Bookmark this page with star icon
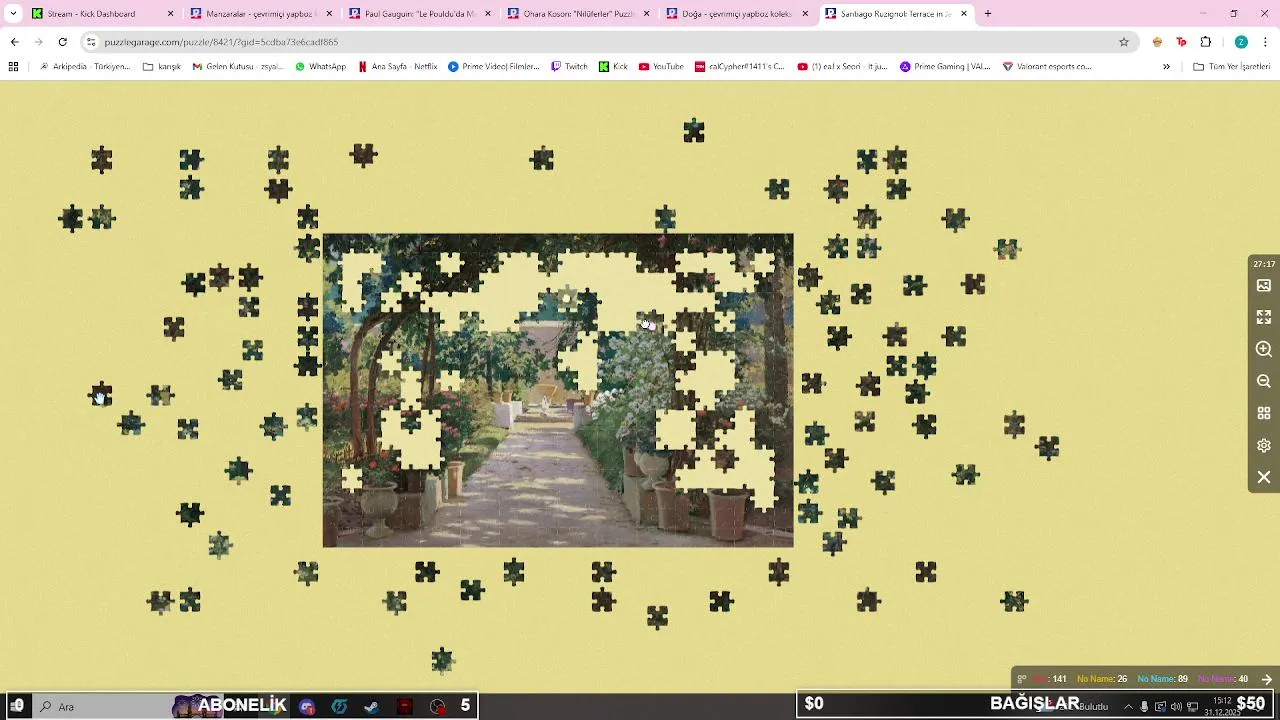The width and height of the screenshot is (1280, 720). tap(1124, 42)
